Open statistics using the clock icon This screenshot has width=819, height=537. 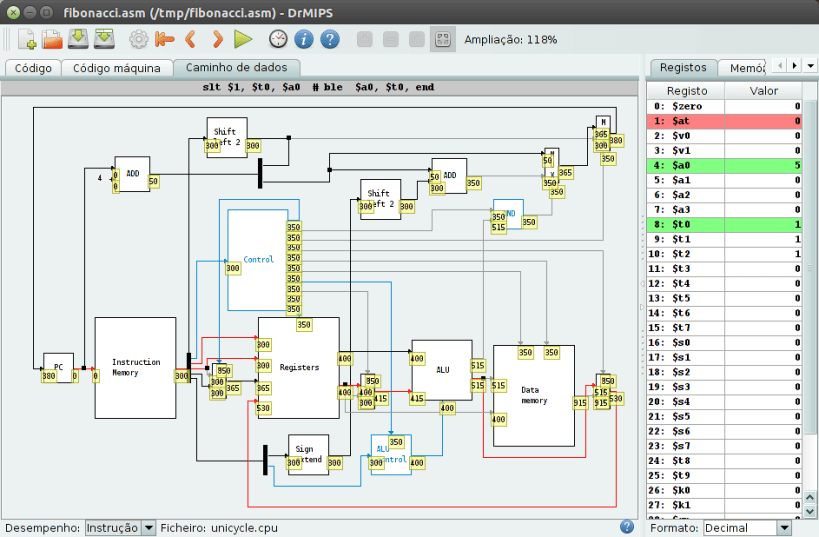[x=278, y=40]
